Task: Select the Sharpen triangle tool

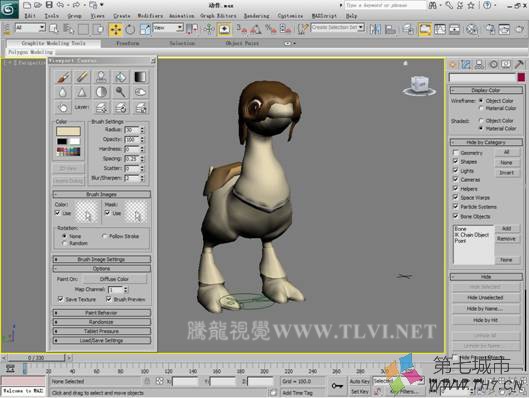Action: tap(82, 92)
